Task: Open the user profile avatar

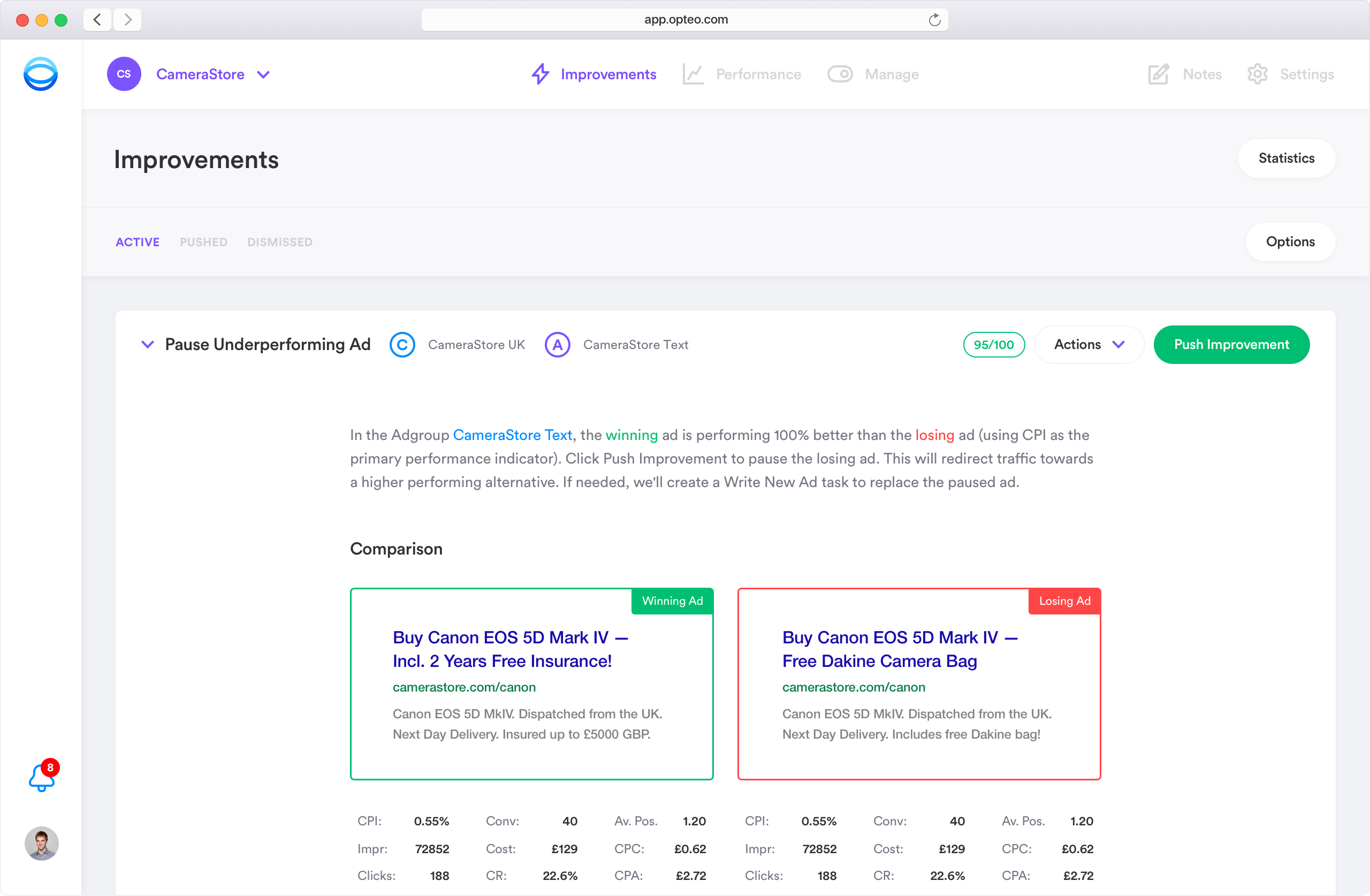Action: tap(41, 844)
